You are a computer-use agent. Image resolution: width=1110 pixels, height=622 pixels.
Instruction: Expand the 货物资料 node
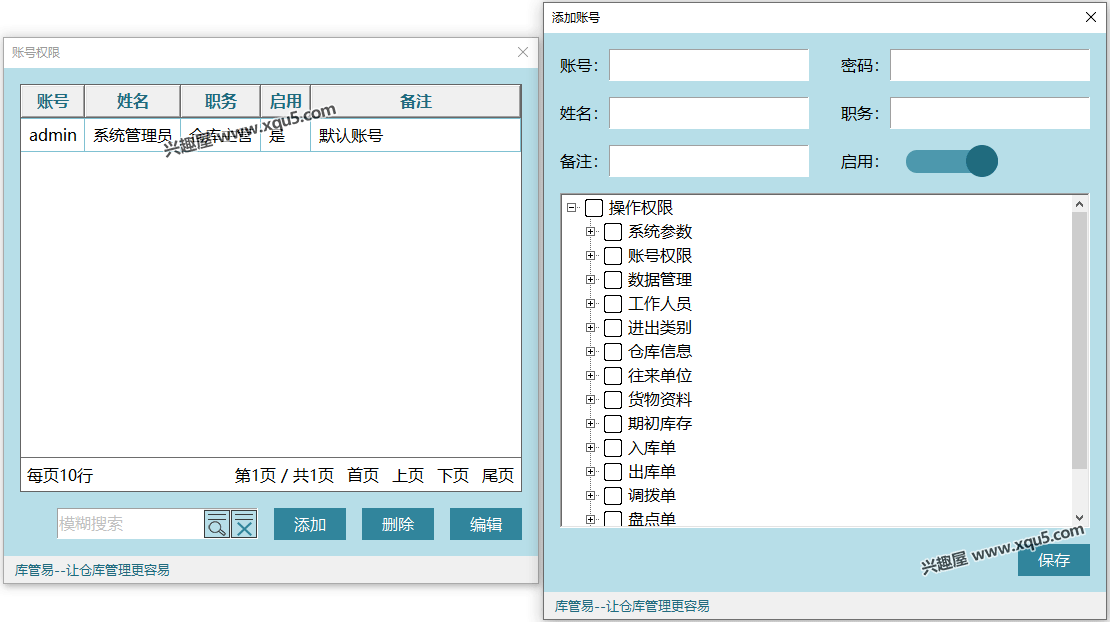[590, 400]
